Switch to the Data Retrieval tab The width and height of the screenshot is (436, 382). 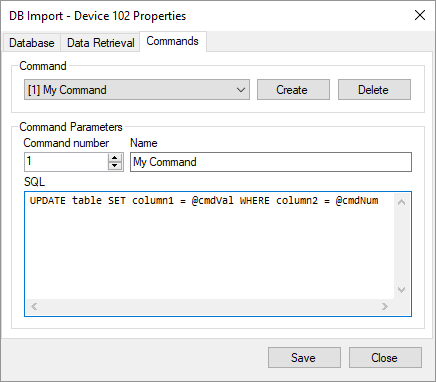pos(100,43)
